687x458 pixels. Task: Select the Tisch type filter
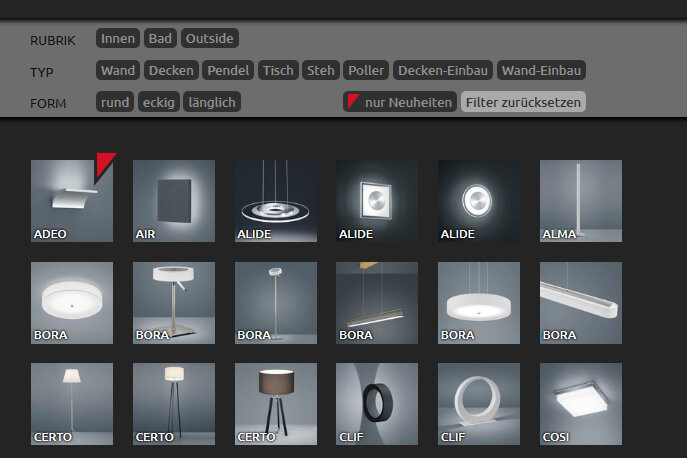tap(278, 71)
